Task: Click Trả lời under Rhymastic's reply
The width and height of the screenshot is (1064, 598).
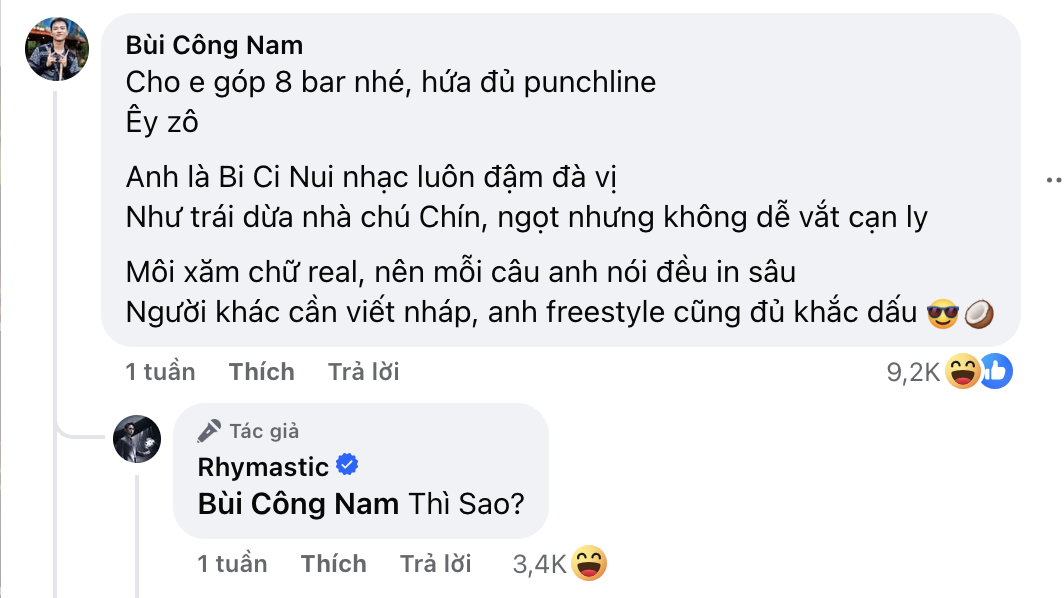Action: click(x=435, y=564)
